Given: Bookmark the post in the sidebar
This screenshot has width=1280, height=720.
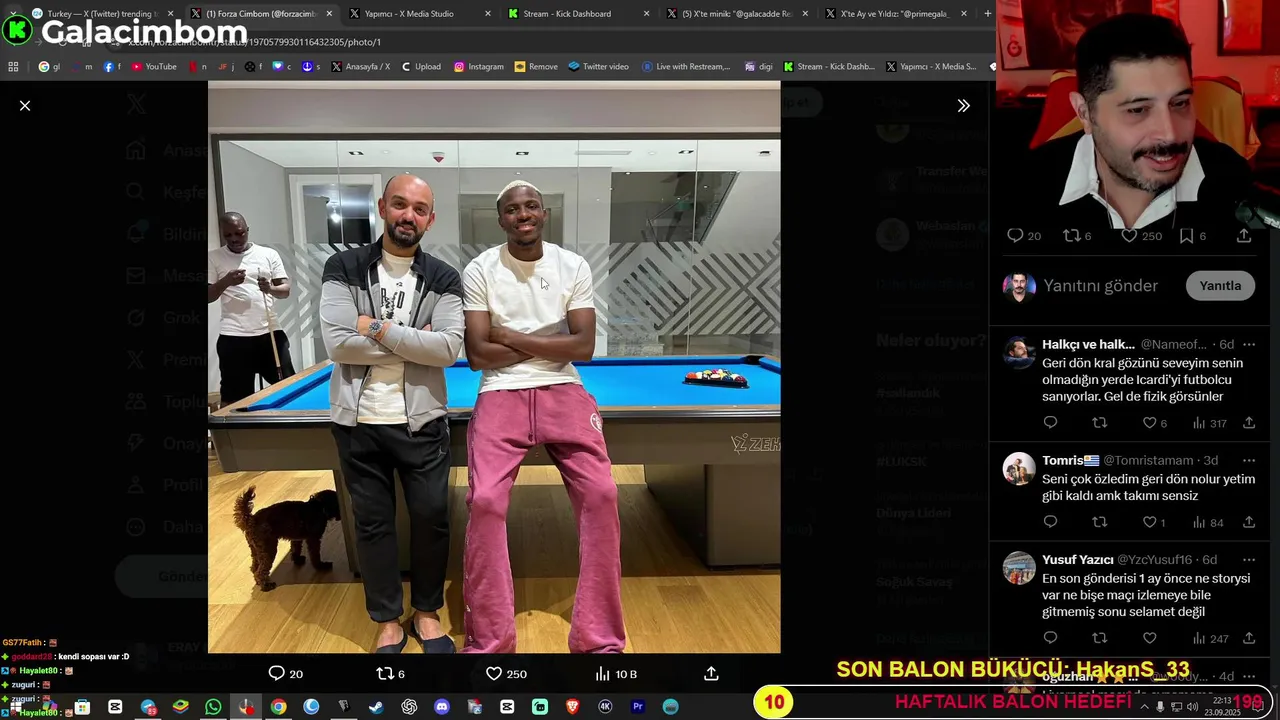Looking at the screenshot, I should tap(1186, 236).
